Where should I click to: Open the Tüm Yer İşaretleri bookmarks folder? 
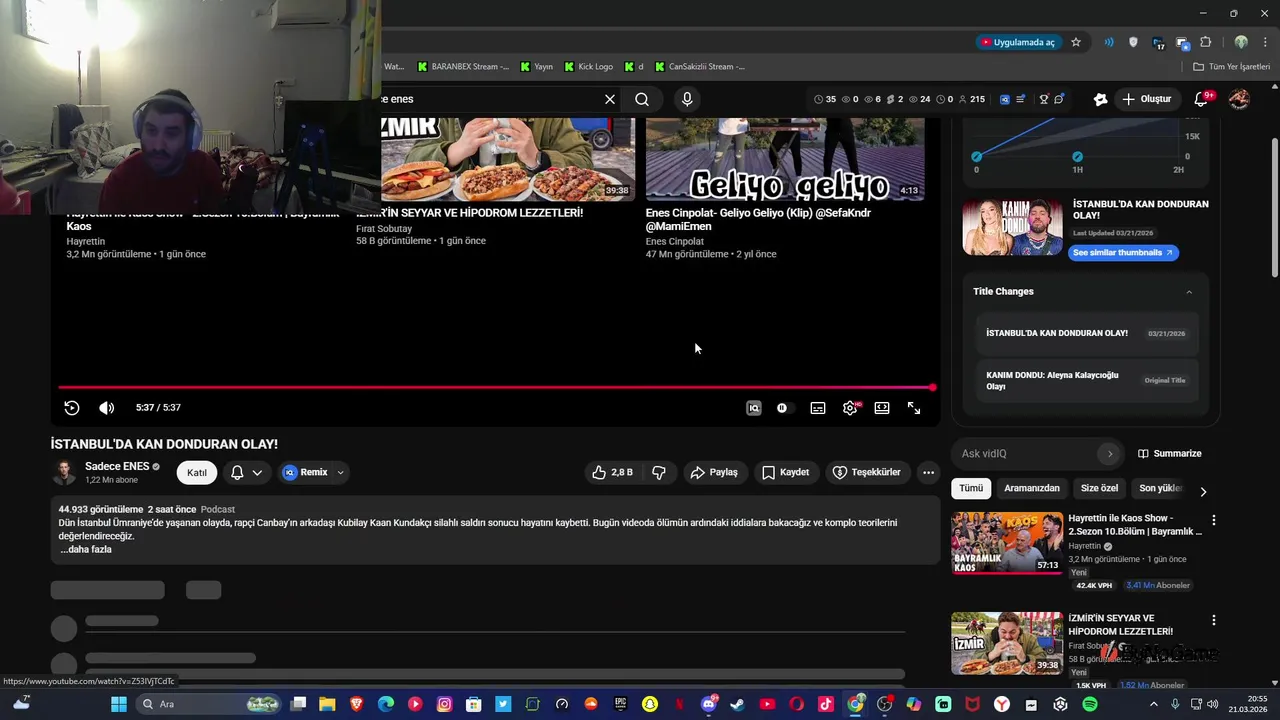point(1232,67)
